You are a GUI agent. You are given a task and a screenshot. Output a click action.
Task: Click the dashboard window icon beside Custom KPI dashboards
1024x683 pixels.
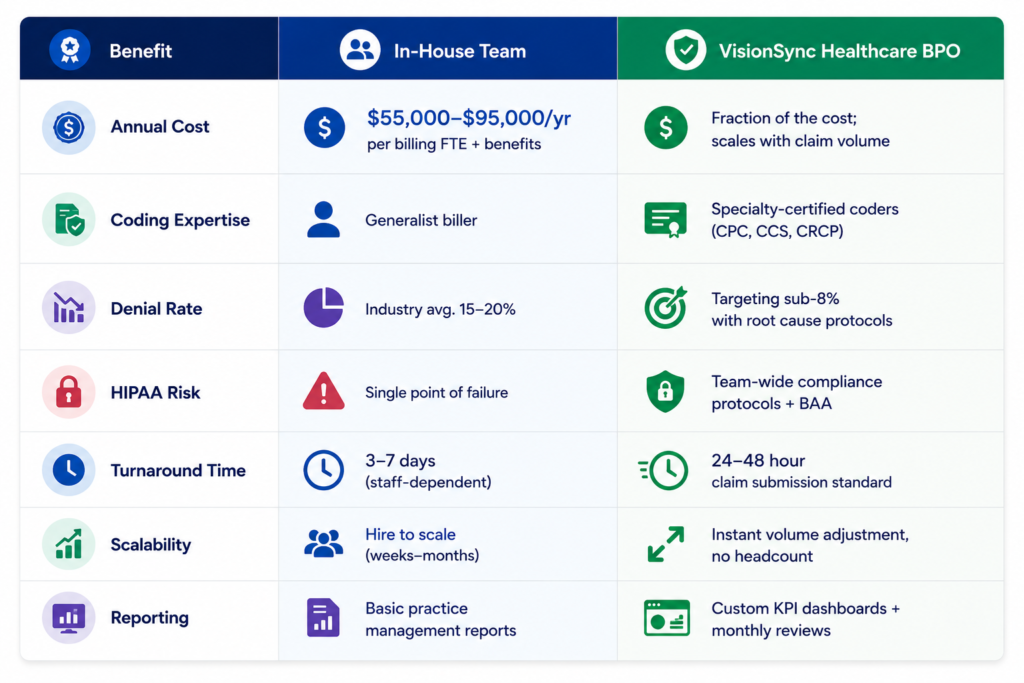667,618
